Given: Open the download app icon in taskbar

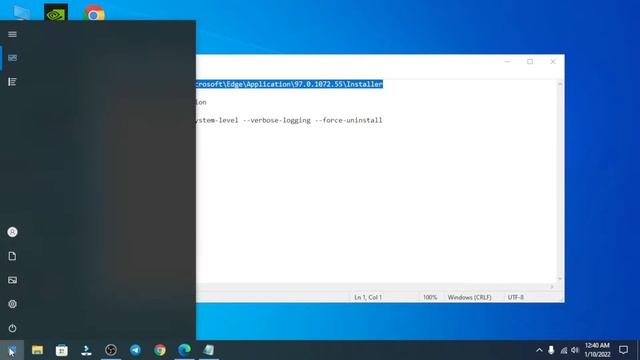Looking at the screenshot, I should click(86, 350).
